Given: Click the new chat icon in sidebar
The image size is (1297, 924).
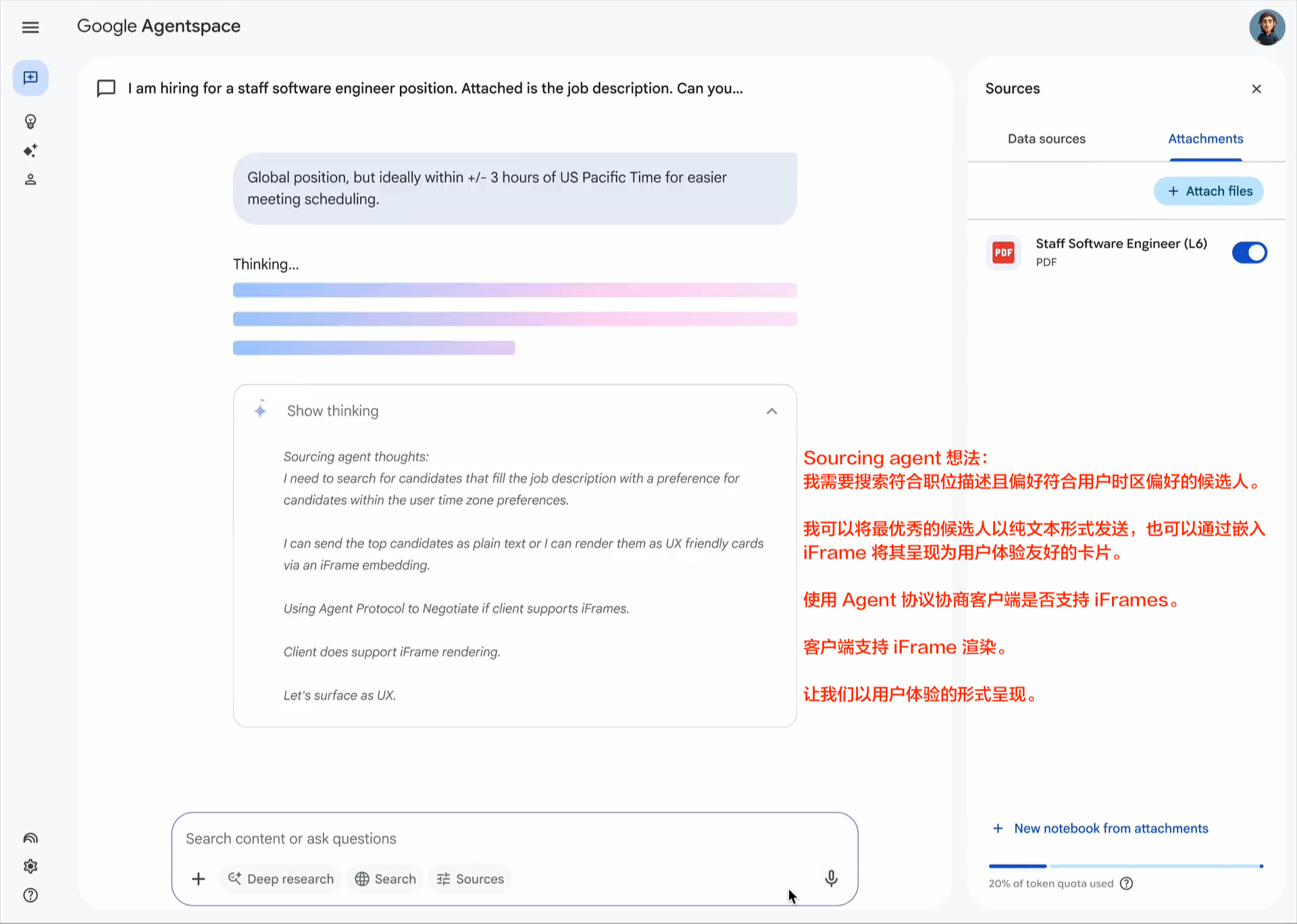Looking at the screenshot, I should tap(30, 78).
